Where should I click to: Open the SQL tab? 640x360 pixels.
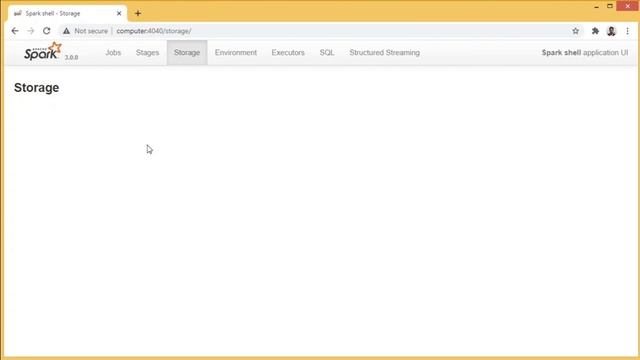tap(327, 53)
